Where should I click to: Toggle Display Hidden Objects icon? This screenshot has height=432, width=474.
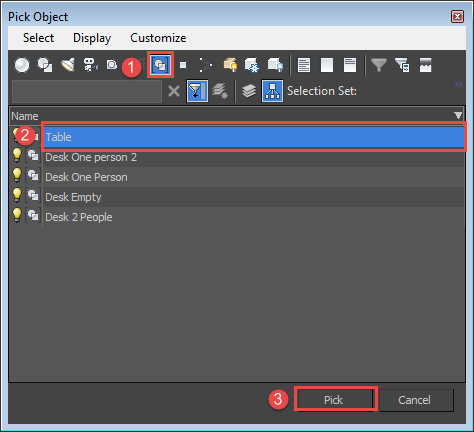point(275,65)
